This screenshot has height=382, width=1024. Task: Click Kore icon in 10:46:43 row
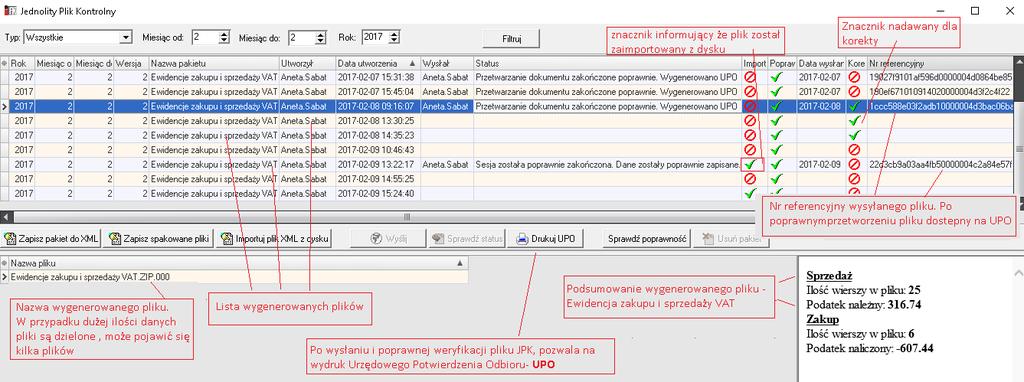coord(854,150)
